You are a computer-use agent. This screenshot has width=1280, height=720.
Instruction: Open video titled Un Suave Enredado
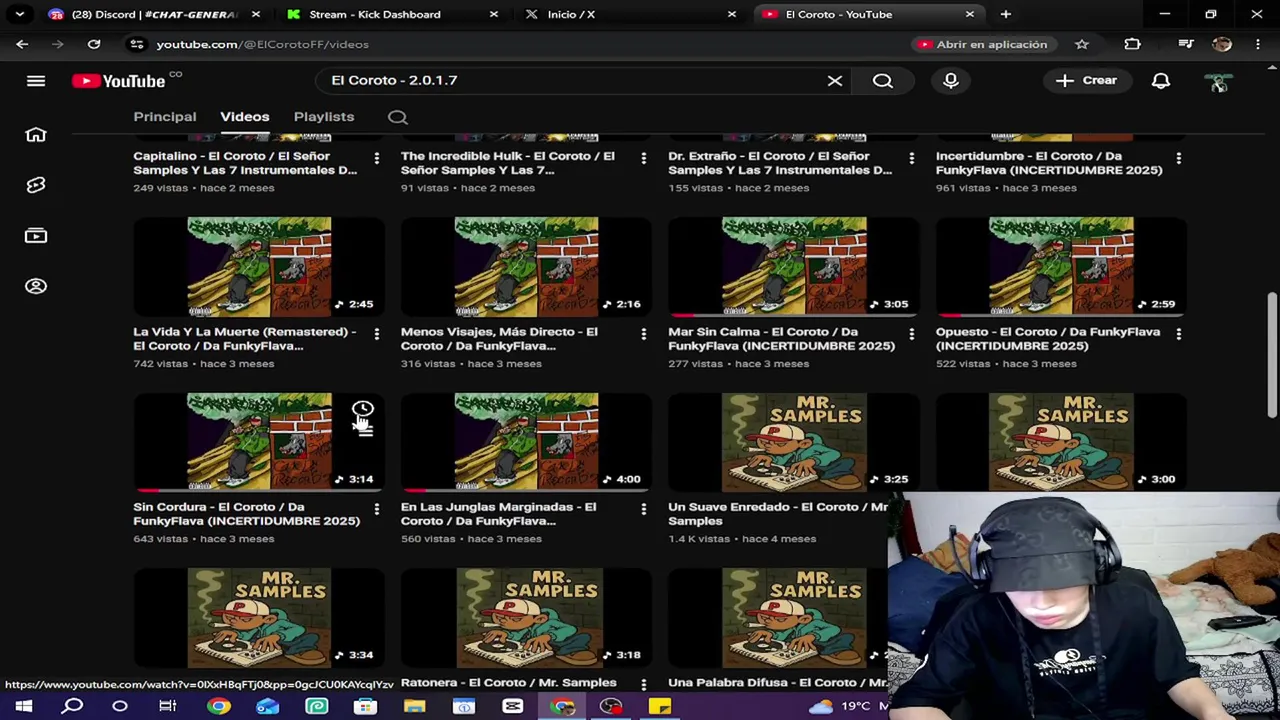point(777,514)
